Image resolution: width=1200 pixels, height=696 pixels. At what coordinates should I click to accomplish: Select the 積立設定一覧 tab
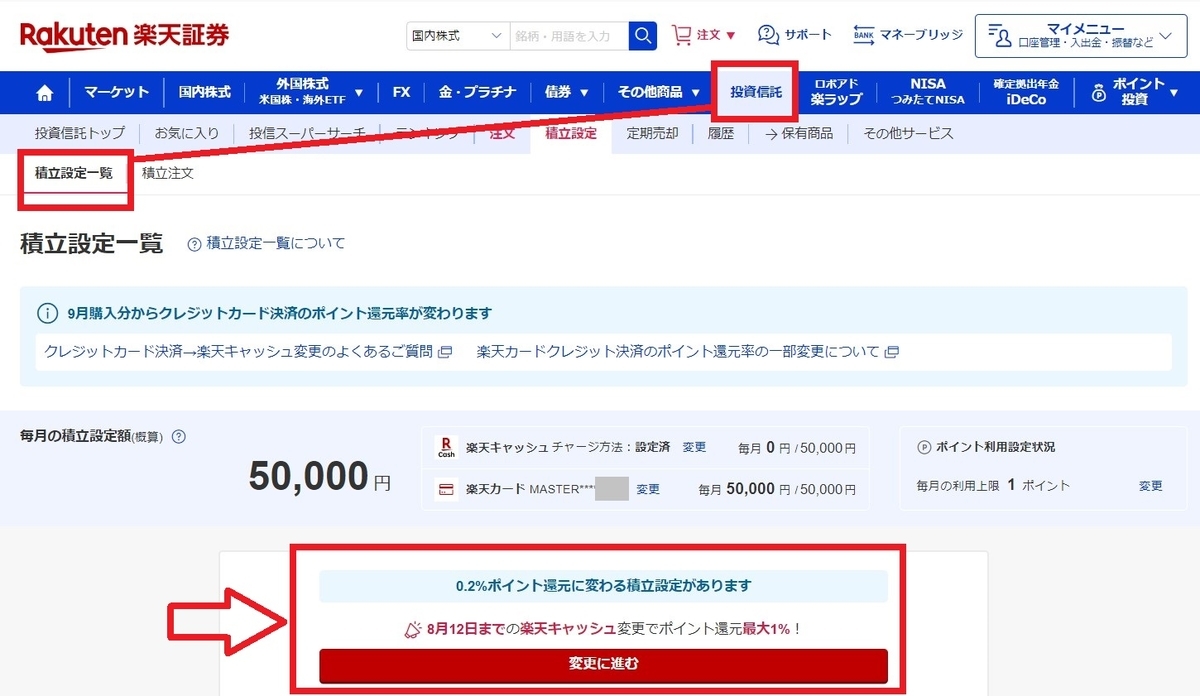pyautogui.click(x=74, y=173)
